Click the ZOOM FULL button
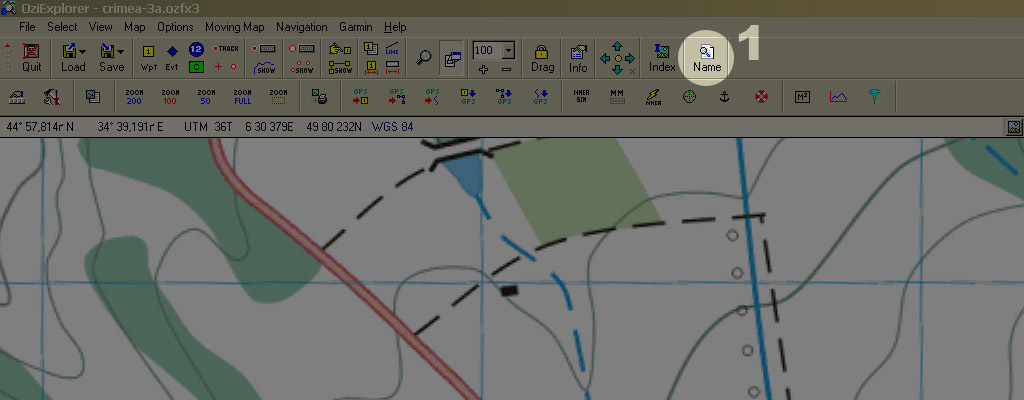Screen dimensions: 1024x400 pyautogui.click(x=242, y=96)
